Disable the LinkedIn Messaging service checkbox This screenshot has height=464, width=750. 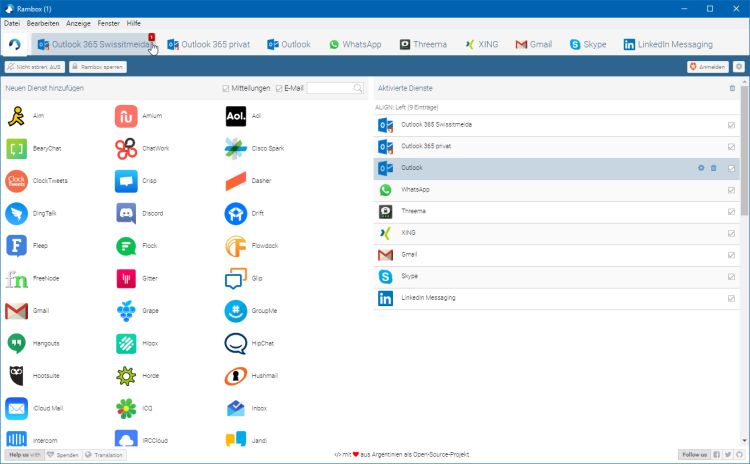731,298
